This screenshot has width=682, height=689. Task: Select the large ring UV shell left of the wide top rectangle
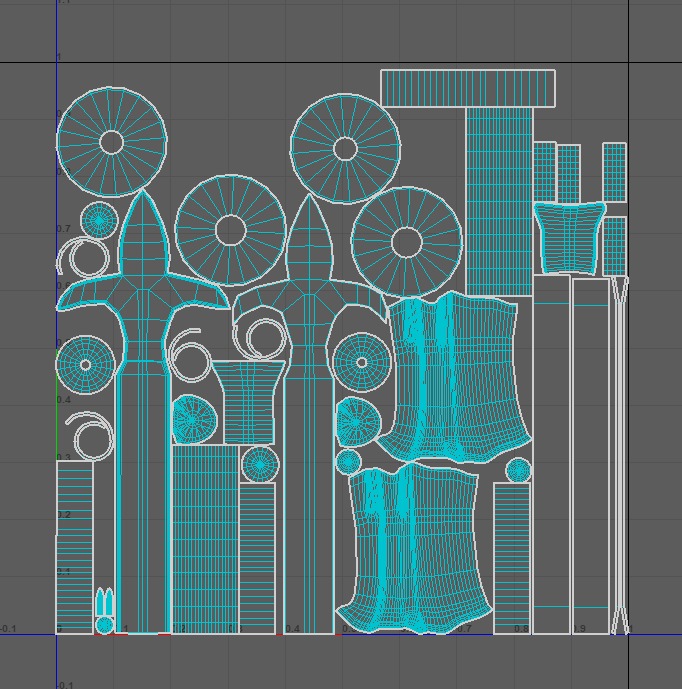[x=345, y=149]
